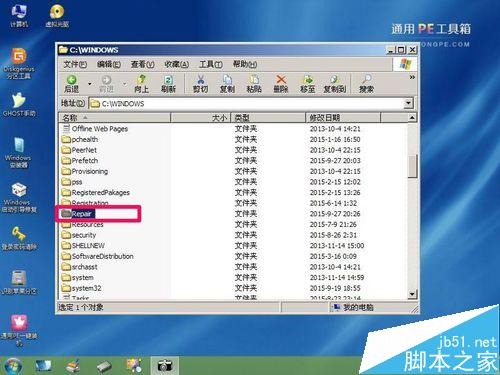
Task: Select the Repair folder
Action: pyautogui.click(x=78, y=214)
